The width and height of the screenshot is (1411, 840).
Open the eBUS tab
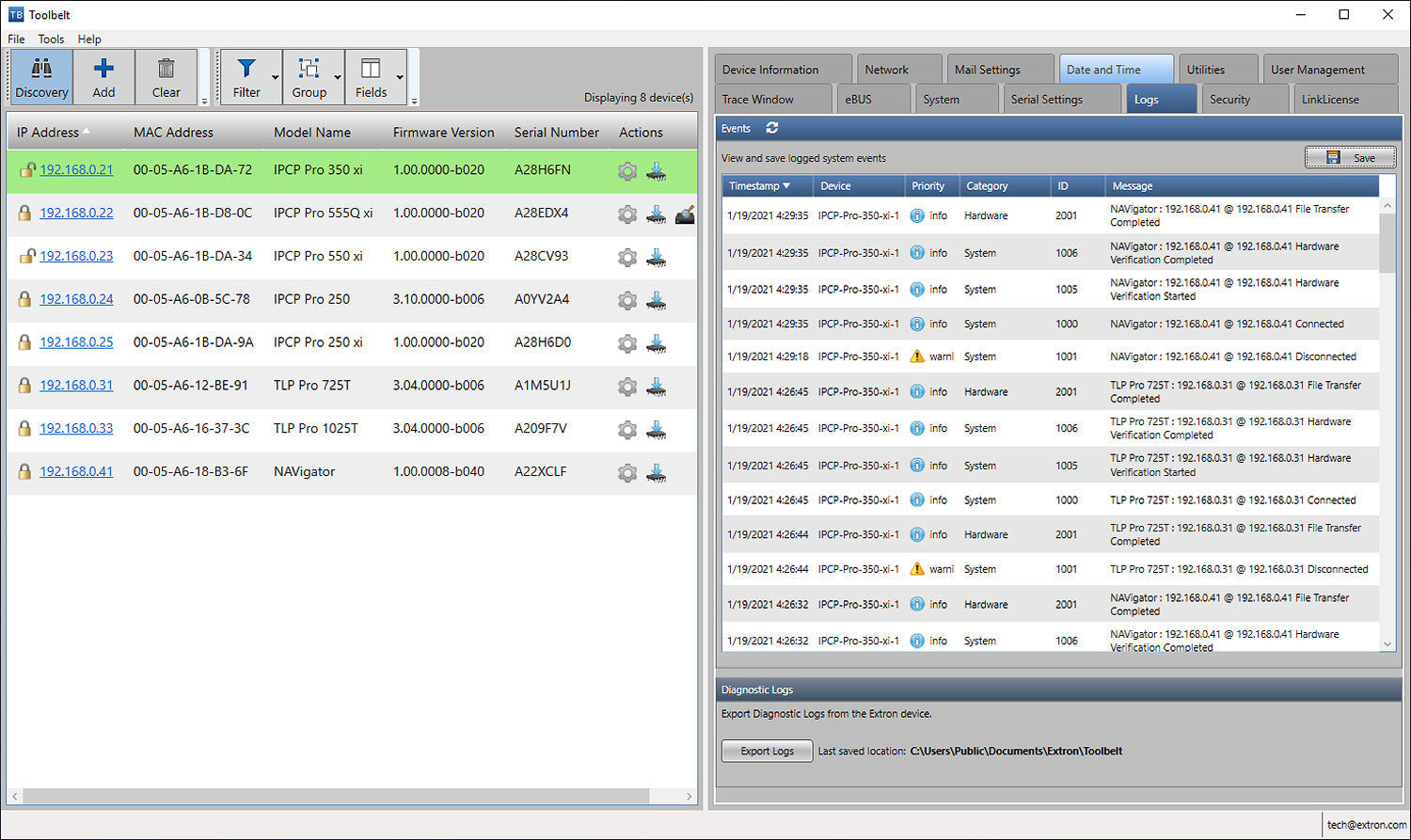click(874, 99)
